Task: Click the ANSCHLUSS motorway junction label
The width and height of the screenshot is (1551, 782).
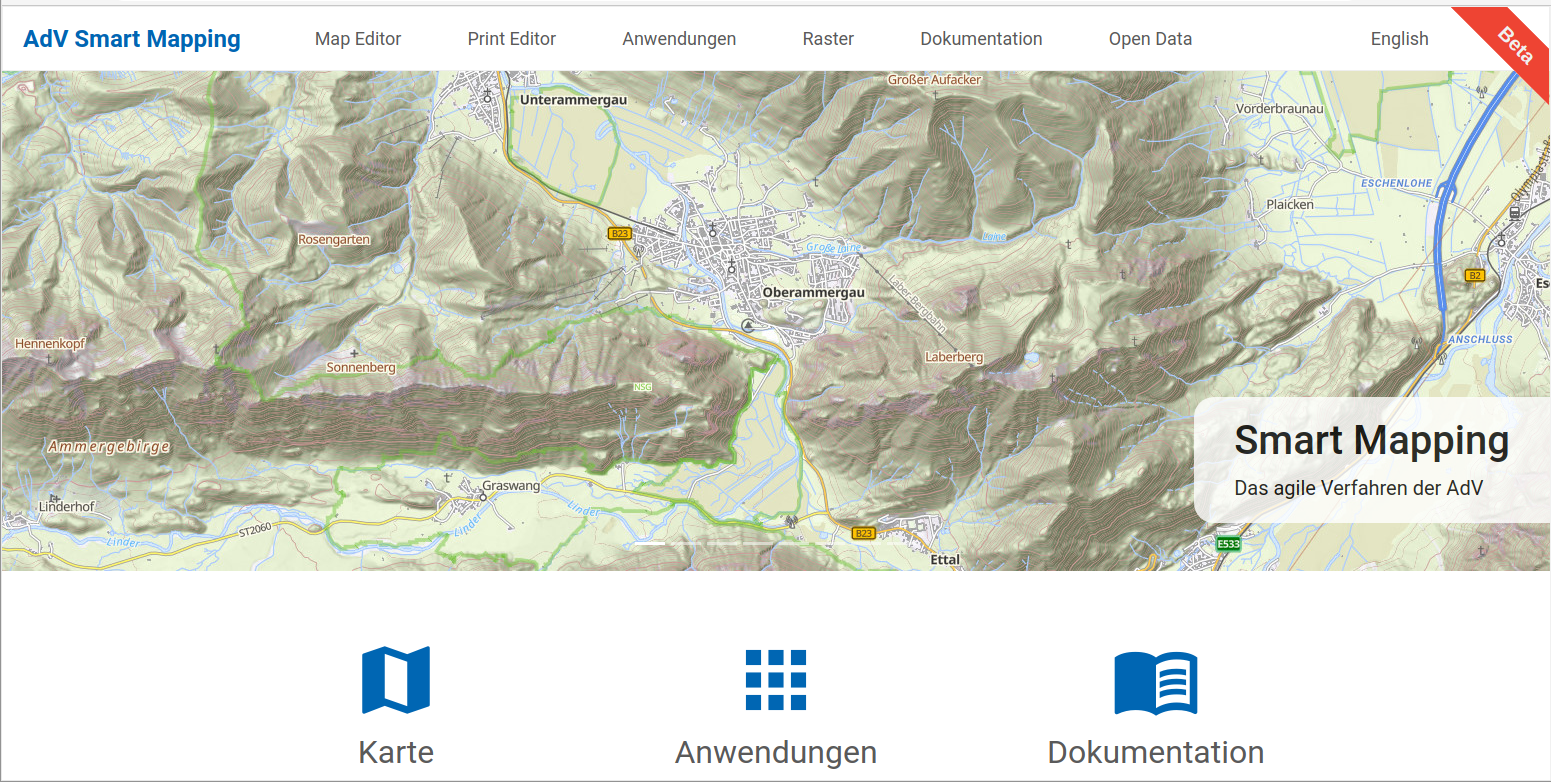Action: 1479,339
